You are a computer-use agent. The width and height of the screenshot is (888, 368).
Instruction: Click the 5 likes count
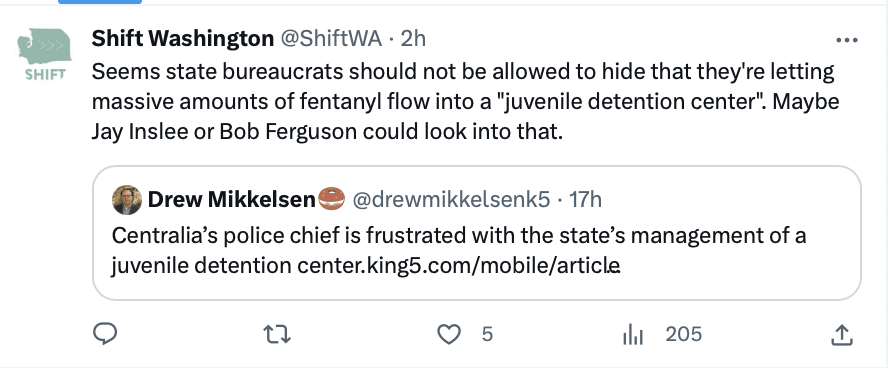coord(487,335)
